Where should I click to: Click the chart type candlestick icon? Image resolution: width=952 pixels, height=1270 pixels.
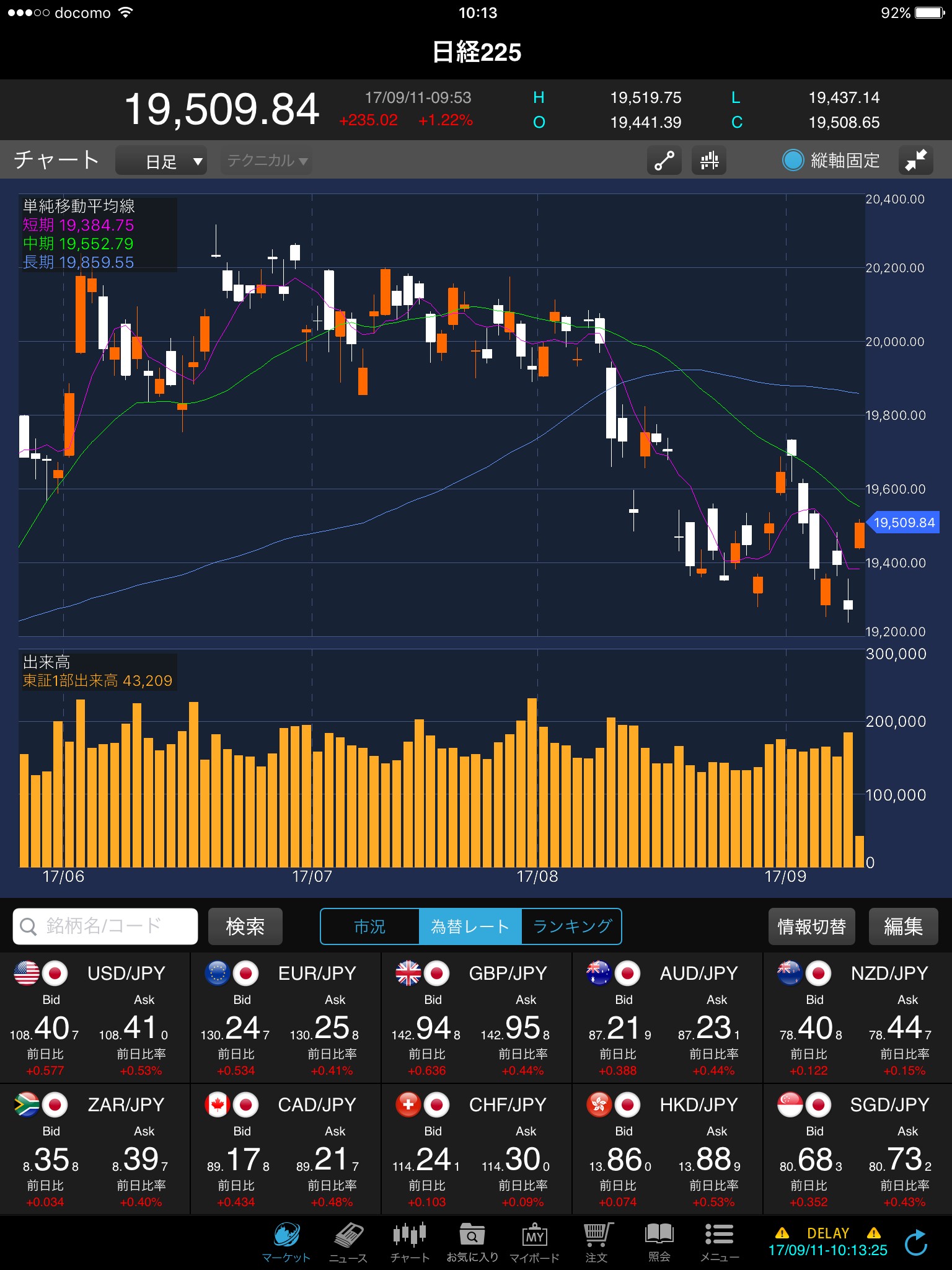pos(709,161)
